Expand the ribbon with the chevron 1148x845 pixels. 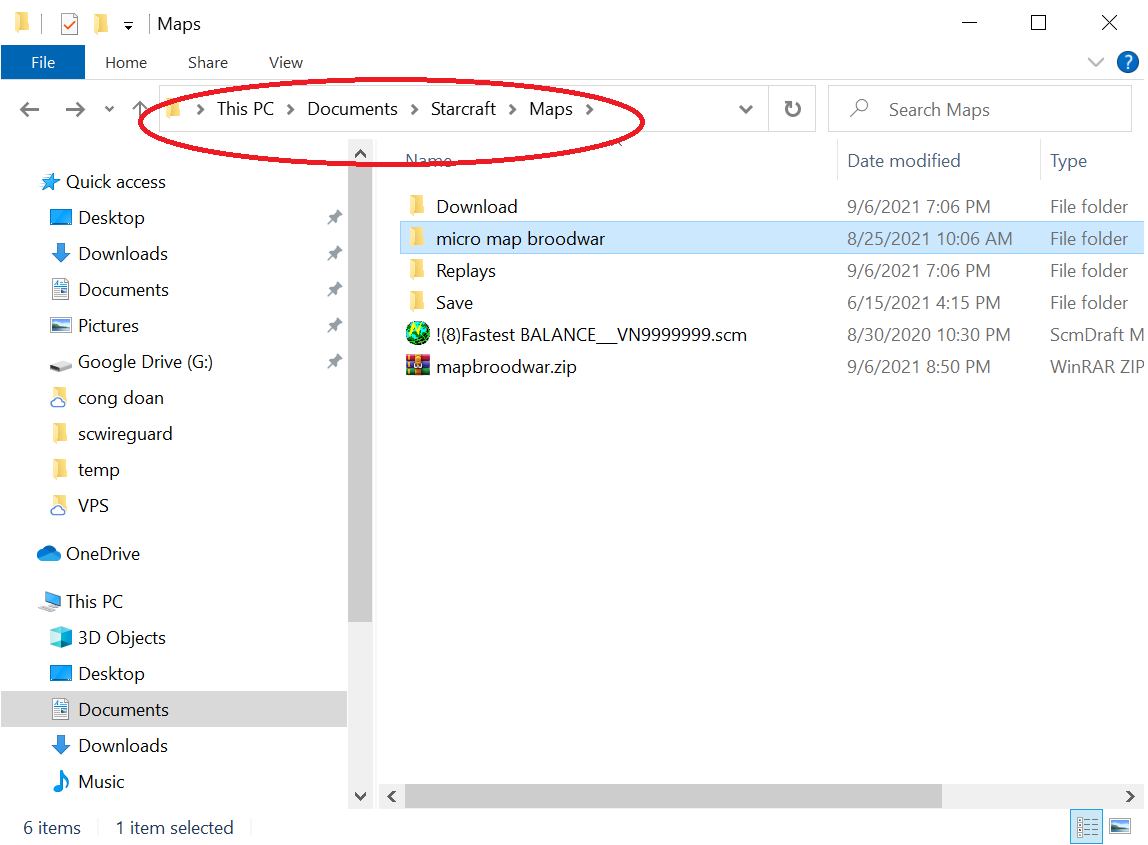pyautogui.click(x=1095, y=62)
